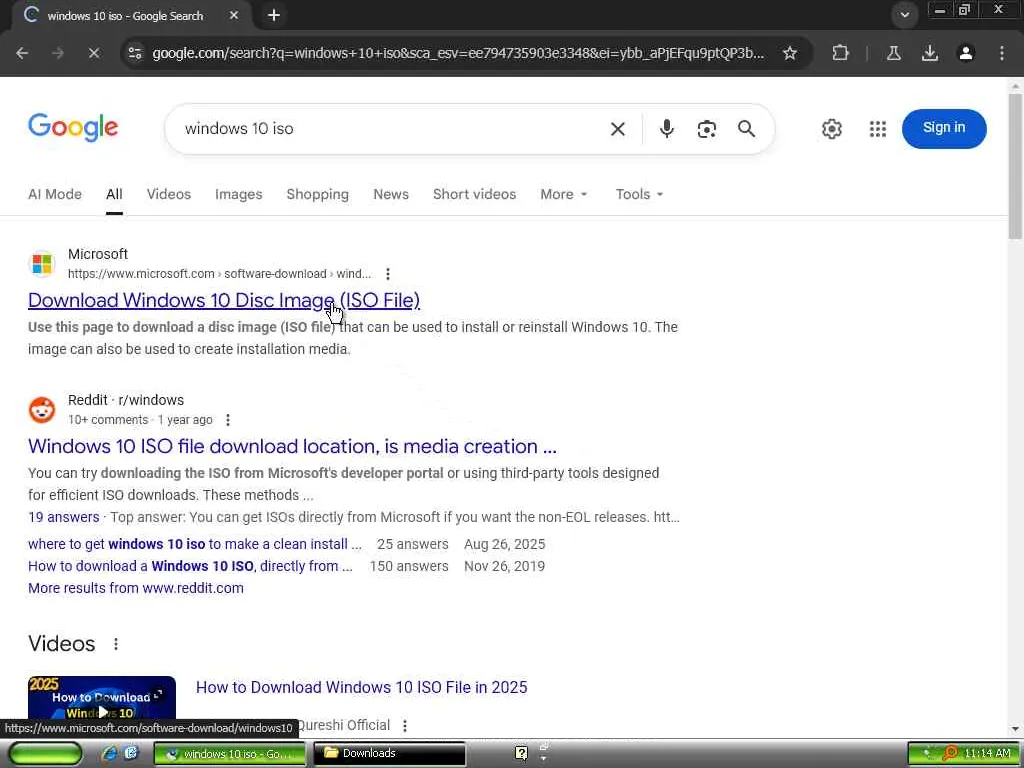Click 'Microsoft' site name of first result

[x=98, y=254]
